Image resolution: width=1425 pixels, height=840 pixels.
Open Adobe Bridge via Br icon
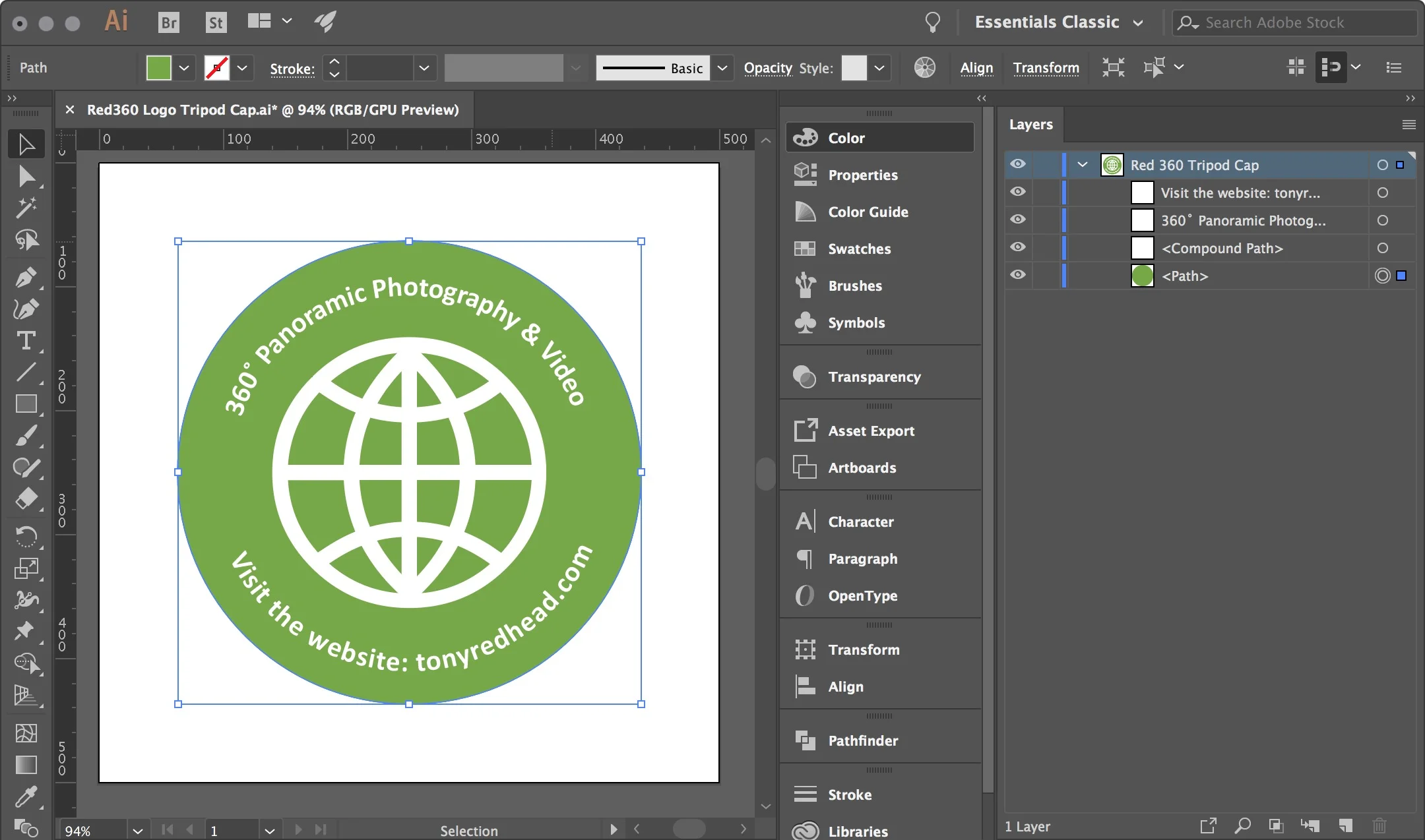click(169, 22)
